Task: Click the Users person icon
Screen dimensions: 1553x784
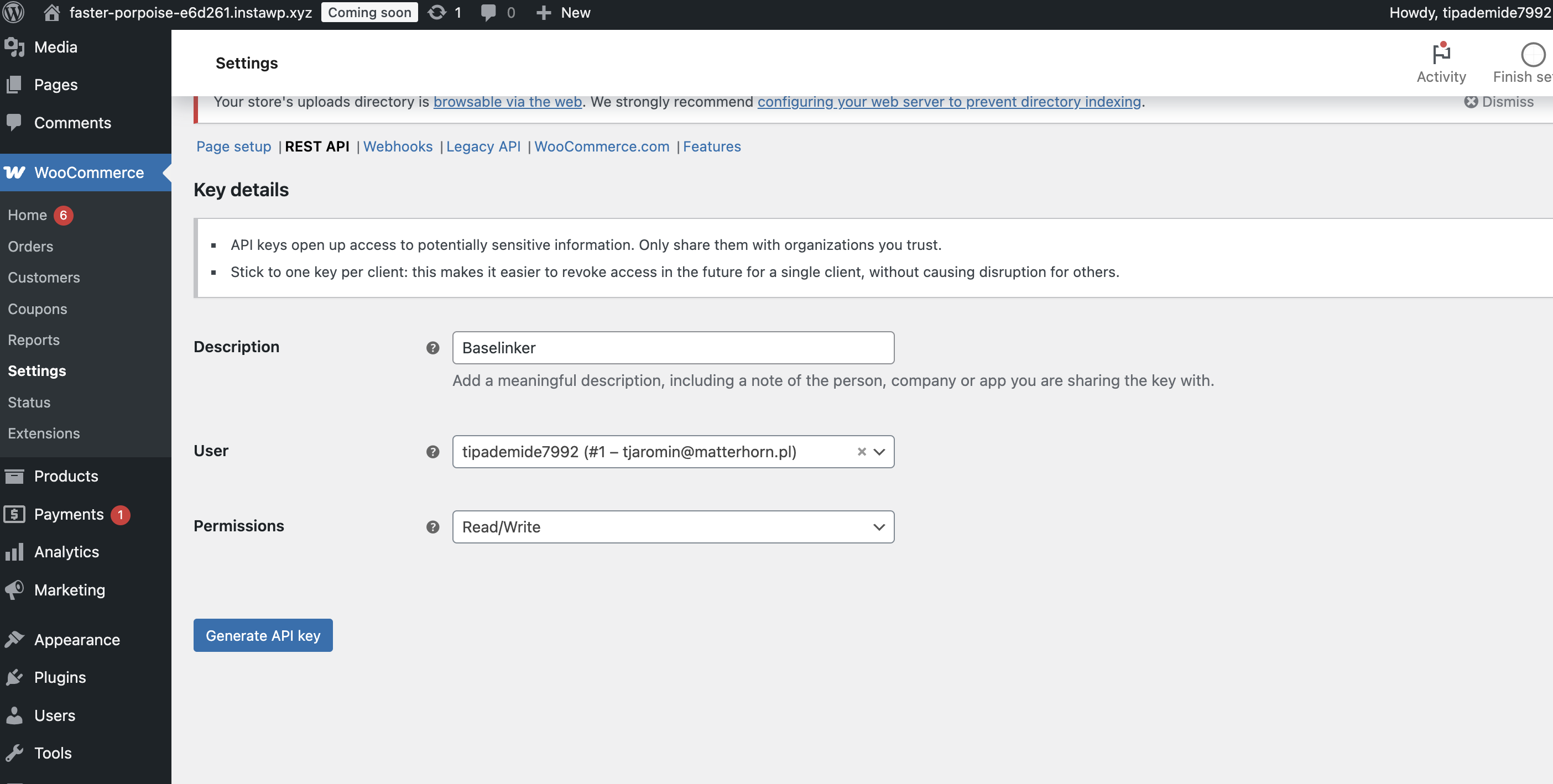Action: click(x=14, y=715)
